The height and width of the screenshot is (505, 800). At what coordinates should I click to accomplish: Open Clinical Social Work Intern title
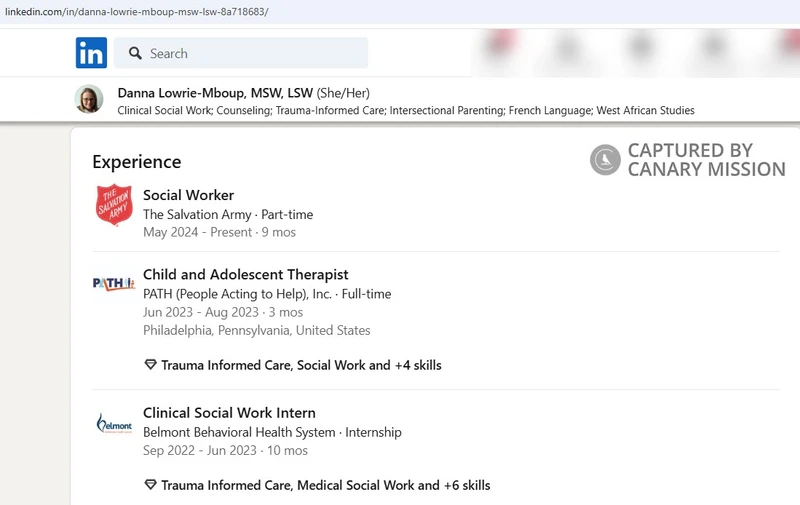229,413
